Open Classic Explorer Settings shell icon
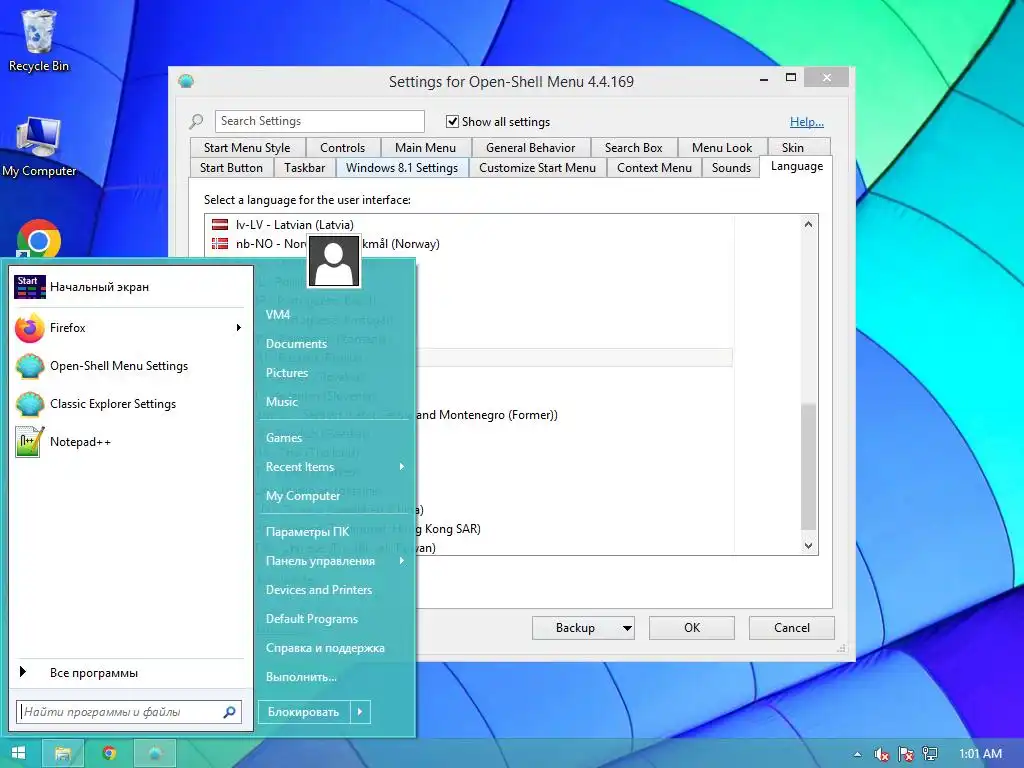 [x=29, y=404]
